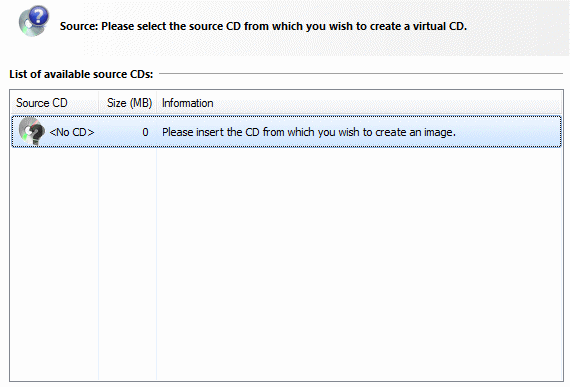Image resolution: width=570 pixels, height=387 pixels.
Task: Click the size value 0 in the row
Action: point(145,132)
